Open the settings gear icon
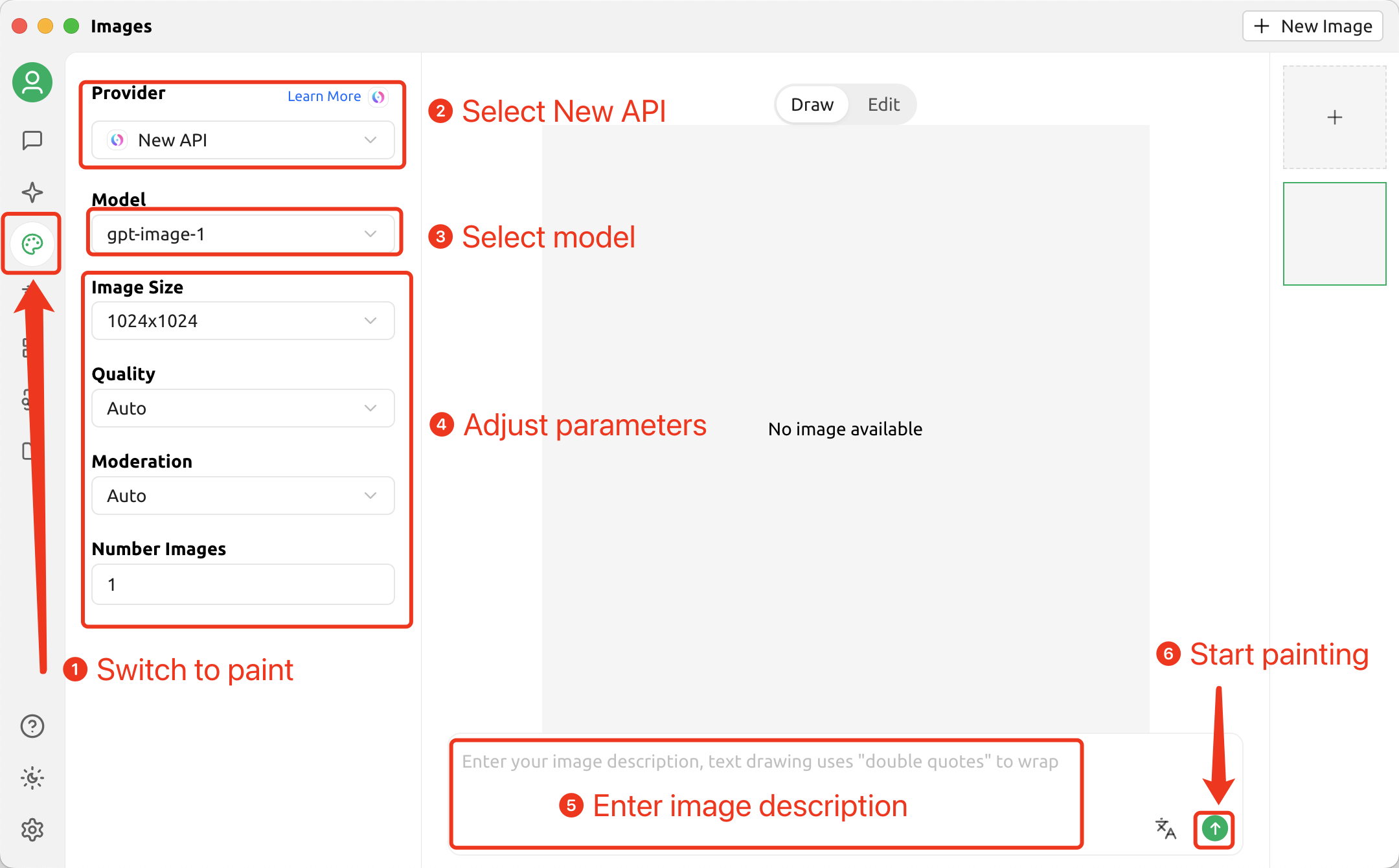1399x868 pixels. tap(32, 830)
